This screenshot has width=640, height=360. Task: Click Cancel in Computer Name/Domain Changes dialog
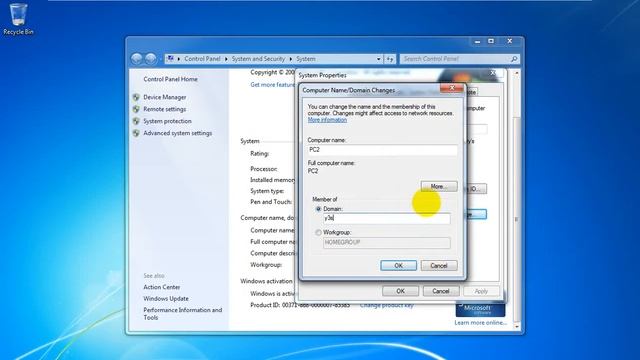point(439,266)
